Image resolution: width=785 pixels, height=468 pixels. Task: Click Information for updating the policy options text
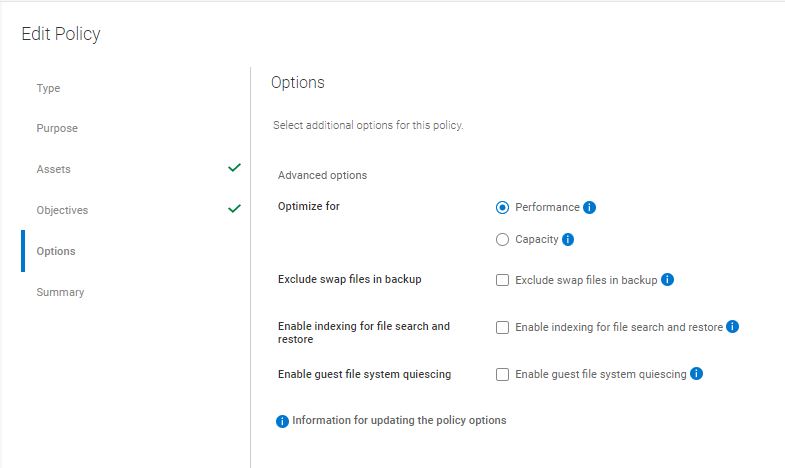coord(399,420)
